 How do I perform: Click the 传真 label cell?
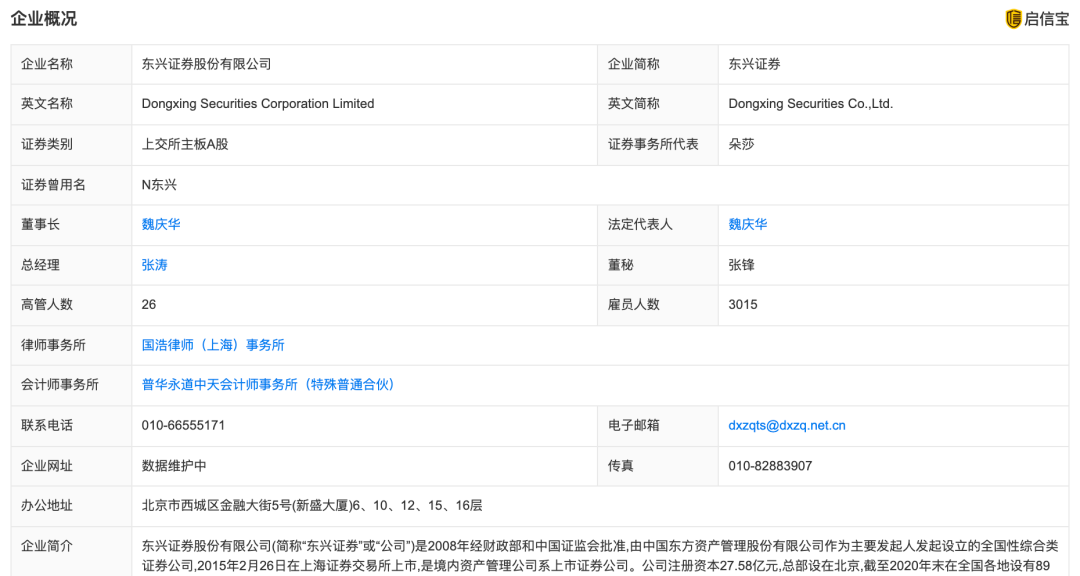[x=658, y=466]
